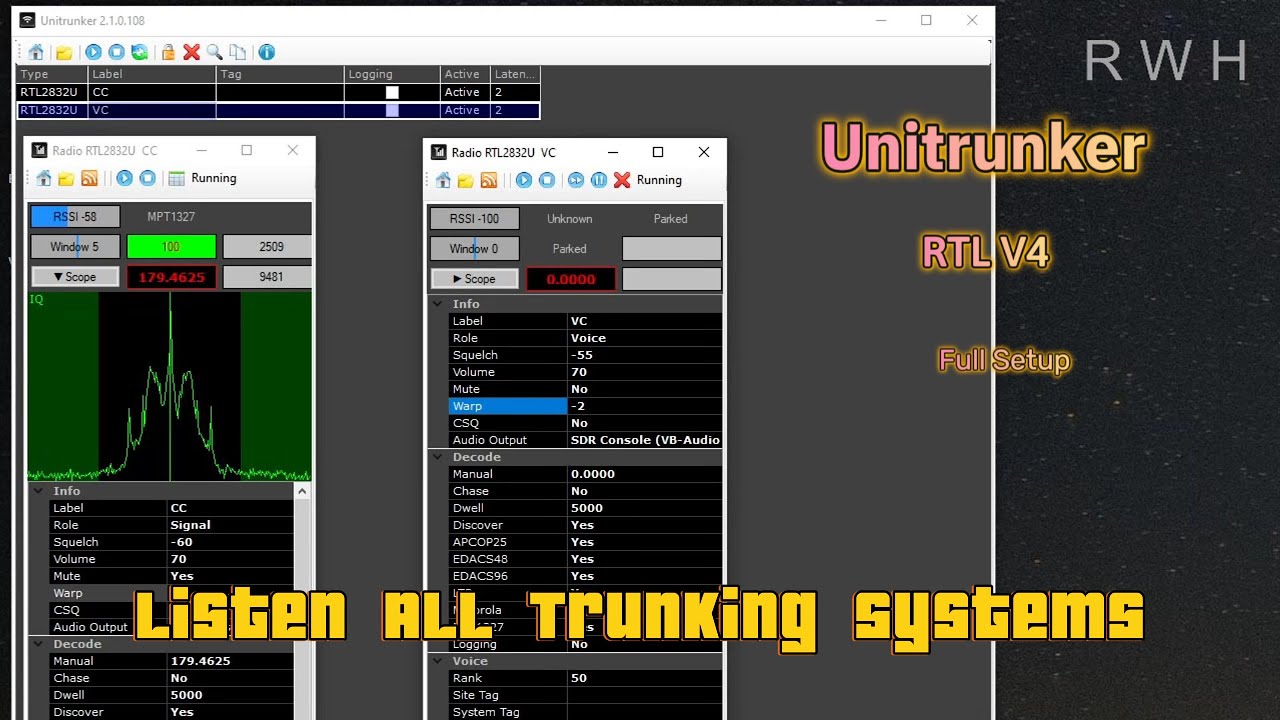This screenshot has height=720, width=1280.
Task: Collapse the Info section in CC window
Action: coord(38,491)
